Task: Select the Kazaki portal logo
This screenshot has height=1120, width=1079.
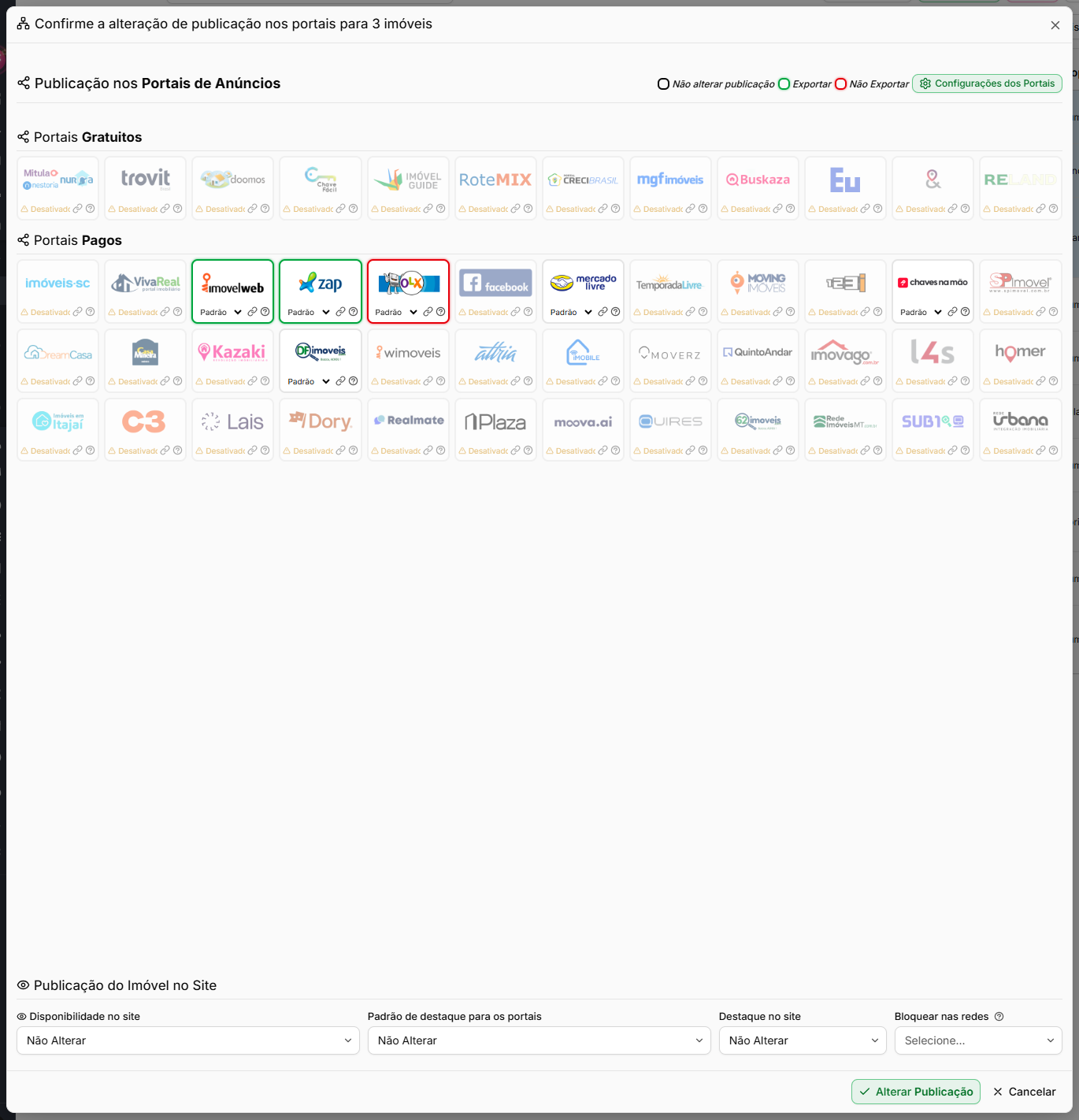Action: pyautogui.click(x=233, y=352)
